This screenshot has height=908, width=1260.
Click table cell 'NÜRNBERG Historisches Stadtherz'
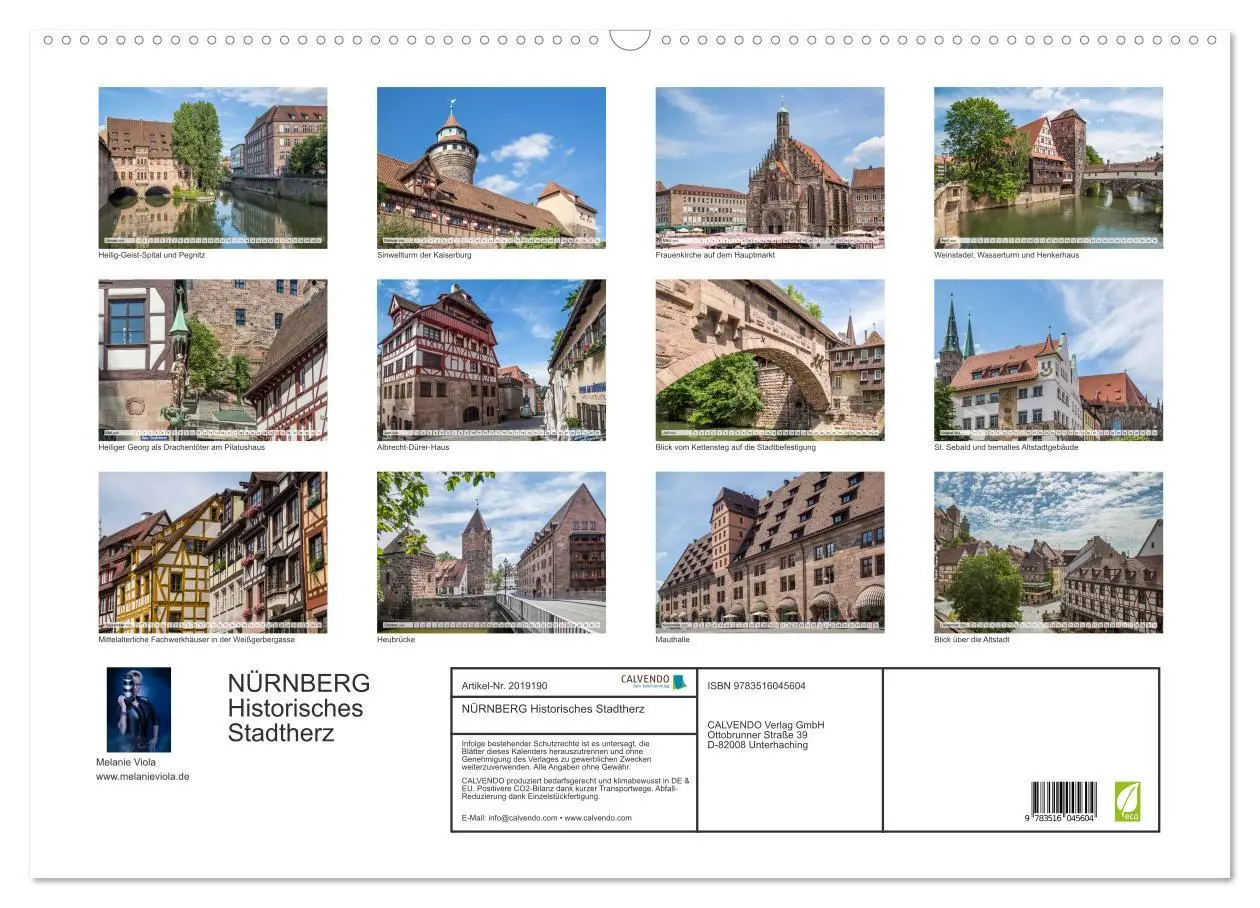[574, 709]
